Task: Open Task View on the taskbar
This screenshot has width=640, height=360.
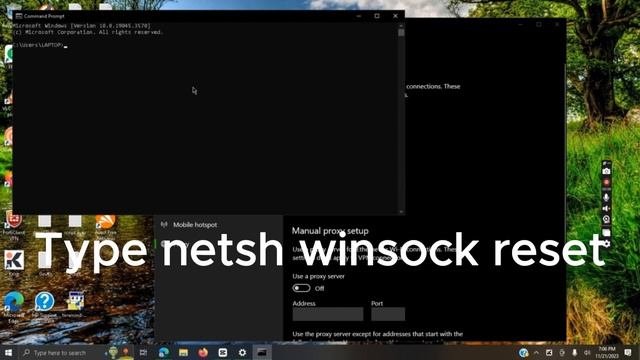Action: 143,353
